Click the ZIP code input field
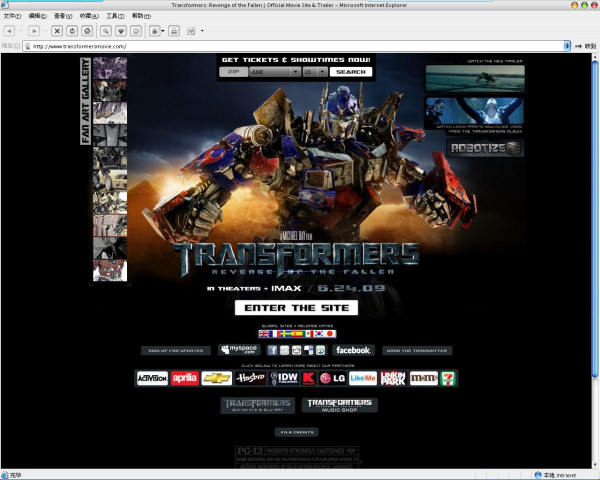Viewport: 600px width, 480px height. [232, 72]
